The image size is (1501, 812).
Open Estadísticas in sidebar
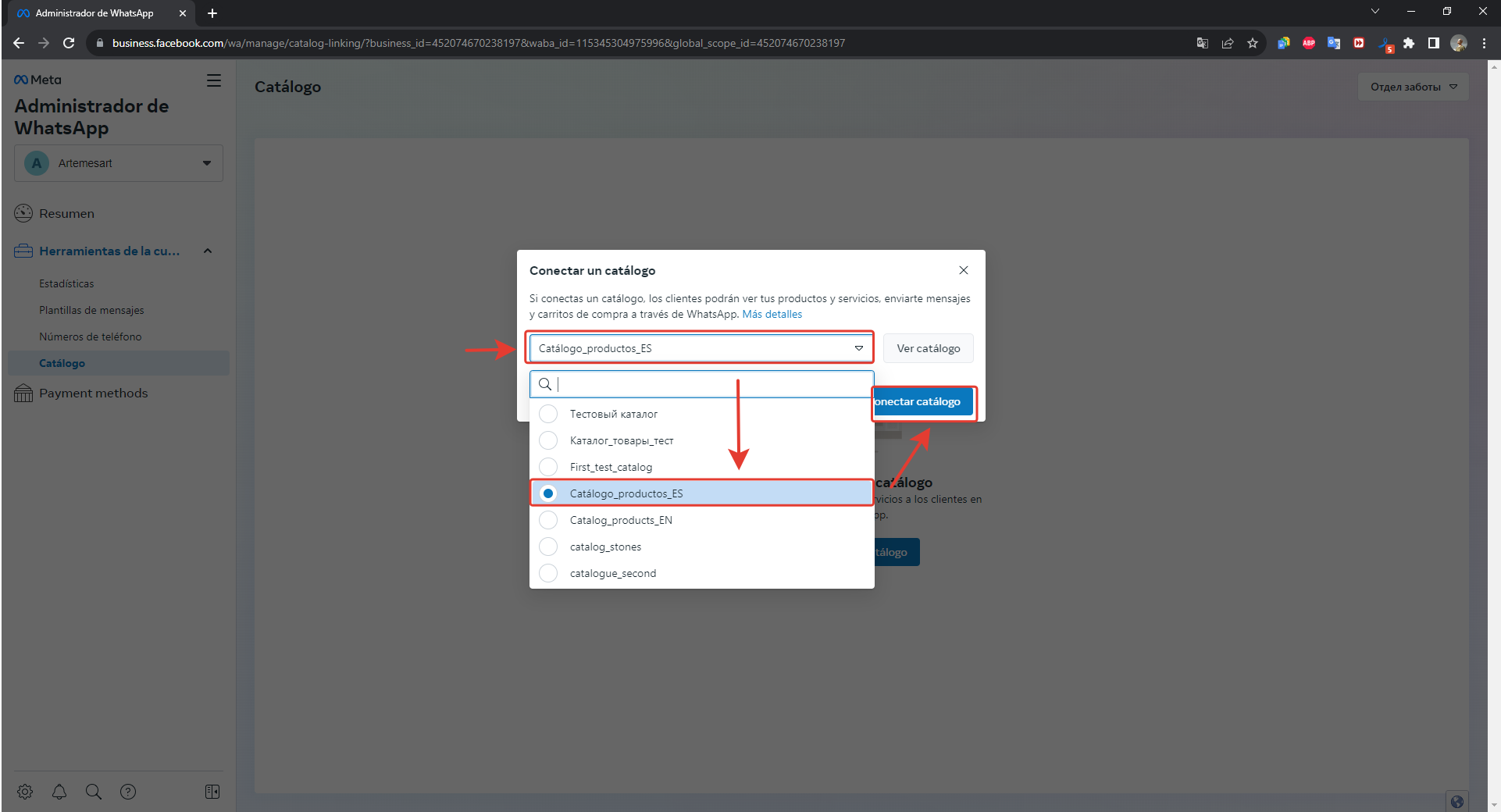[66, 283]
